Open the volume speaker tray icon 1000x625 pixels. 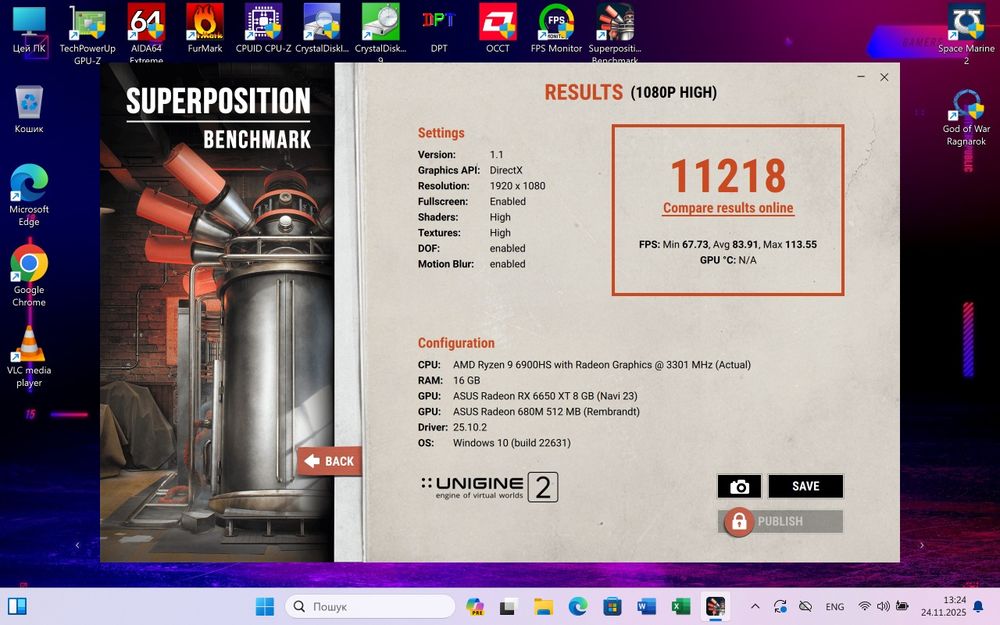883,607
